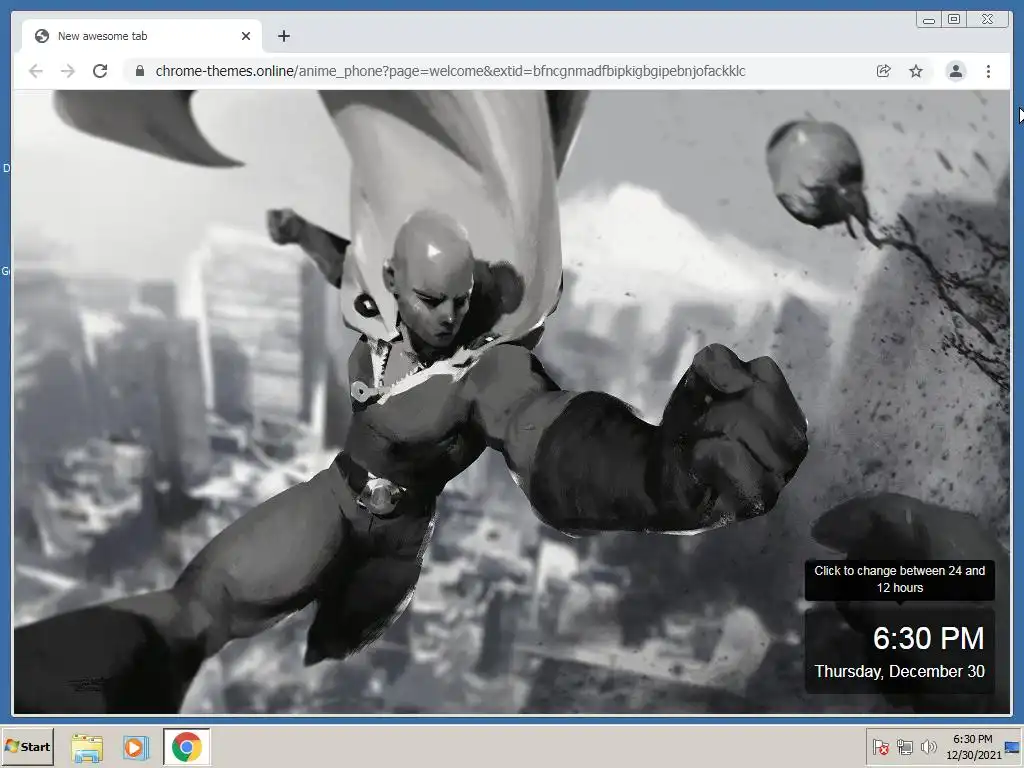
Task: Close the New awesome tab
Action: [246, 36]
